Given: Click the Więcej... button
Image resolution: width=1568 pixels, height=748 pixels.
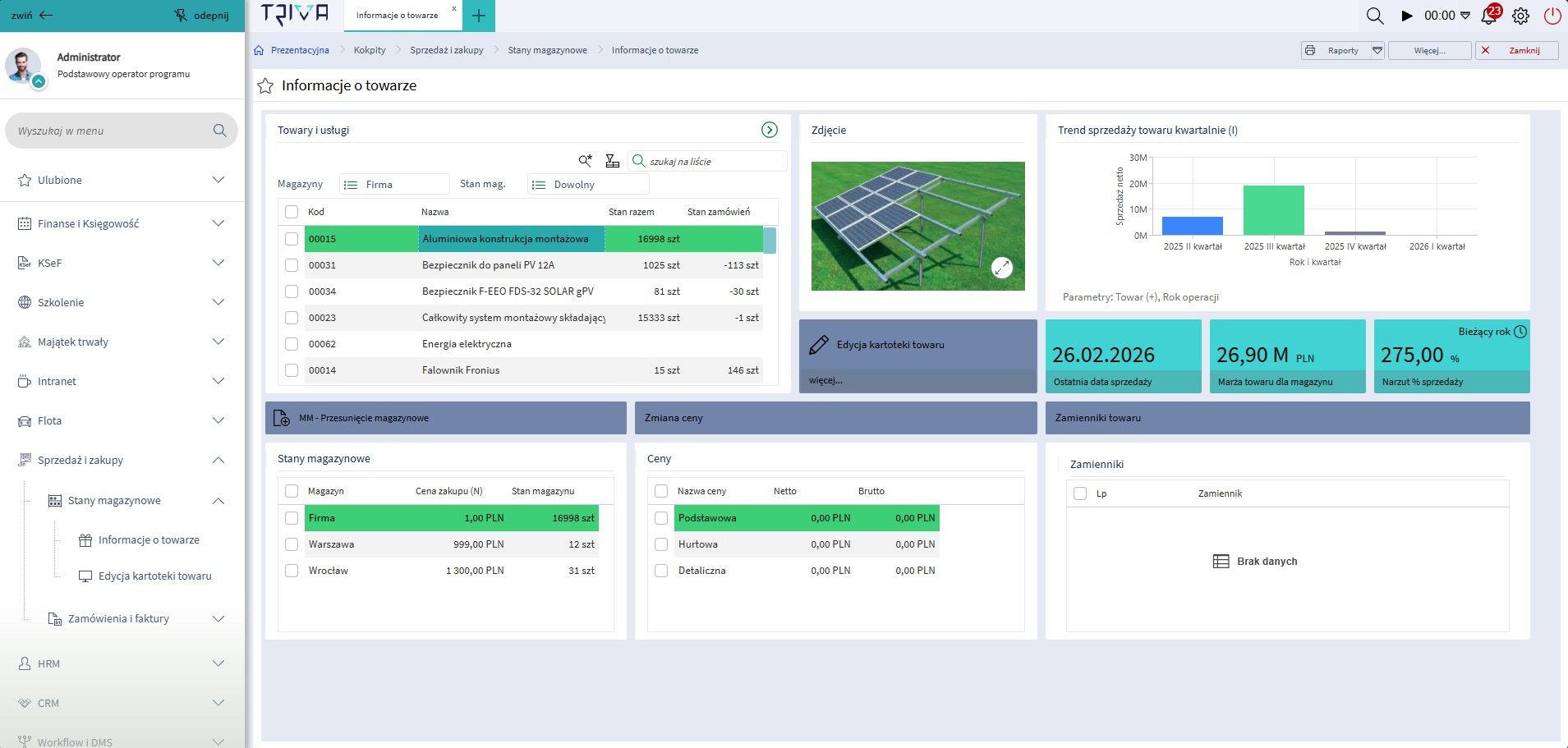Looking at the screenshot, I should click(x=1428, y=50).
